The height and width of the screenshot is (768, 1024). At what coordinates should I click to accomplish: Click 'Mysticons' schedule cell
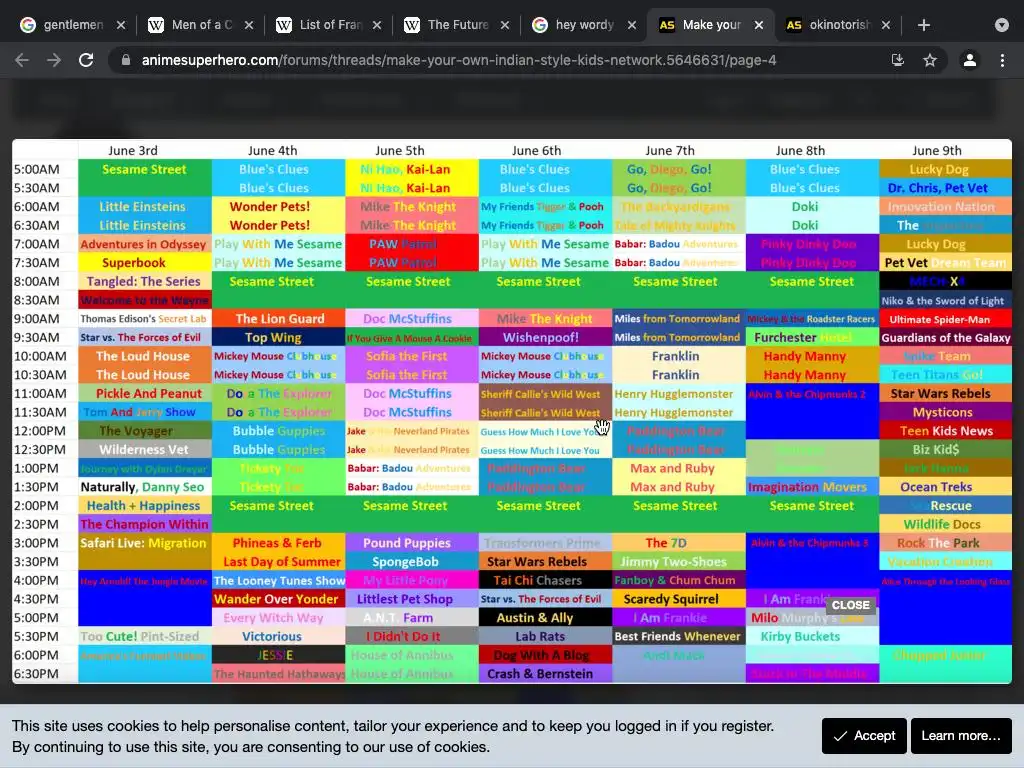(x=946, y=413)
